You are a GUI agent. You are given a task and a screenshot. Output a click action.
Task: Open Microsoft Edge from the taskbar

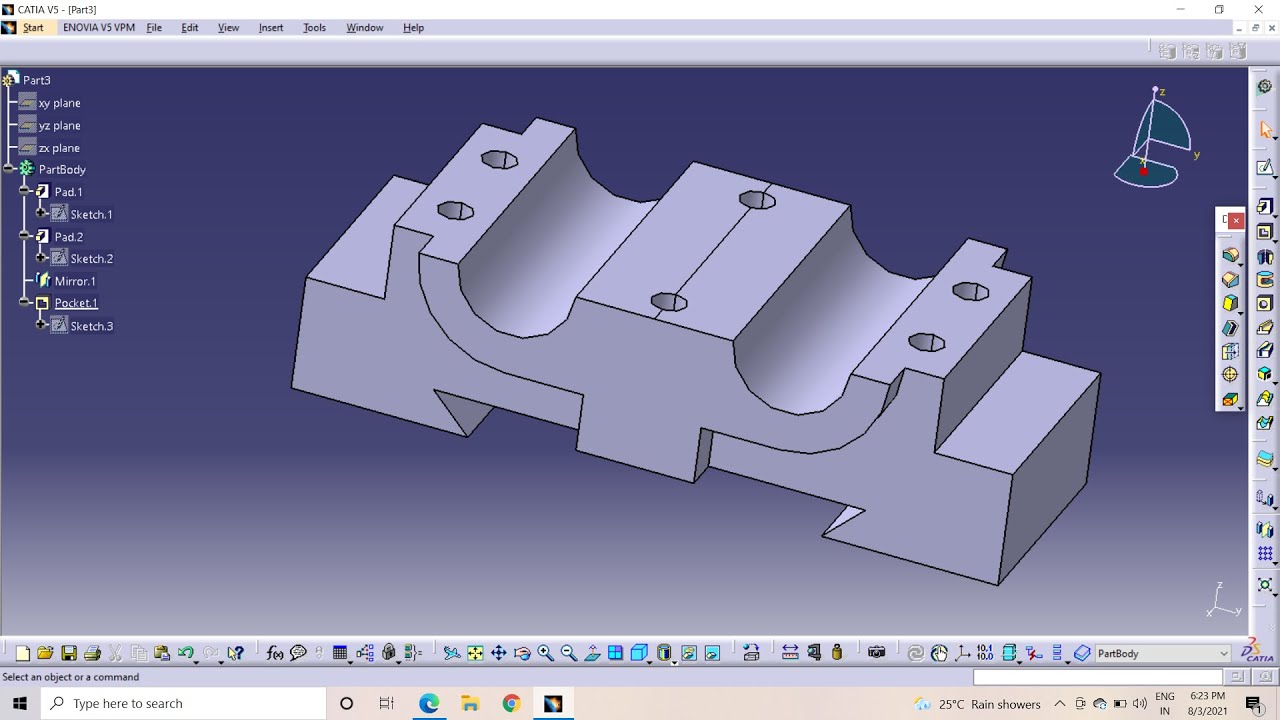[x=429, y=704]
